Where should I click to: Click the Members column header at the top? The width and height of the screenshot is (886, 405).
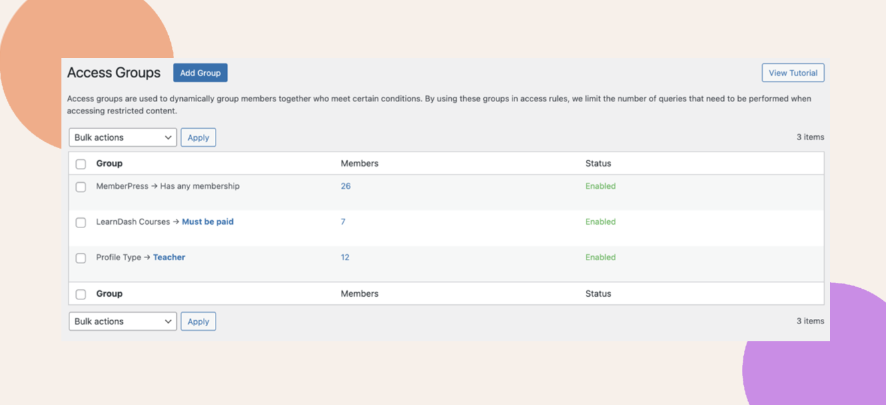(x=359, y=163)
